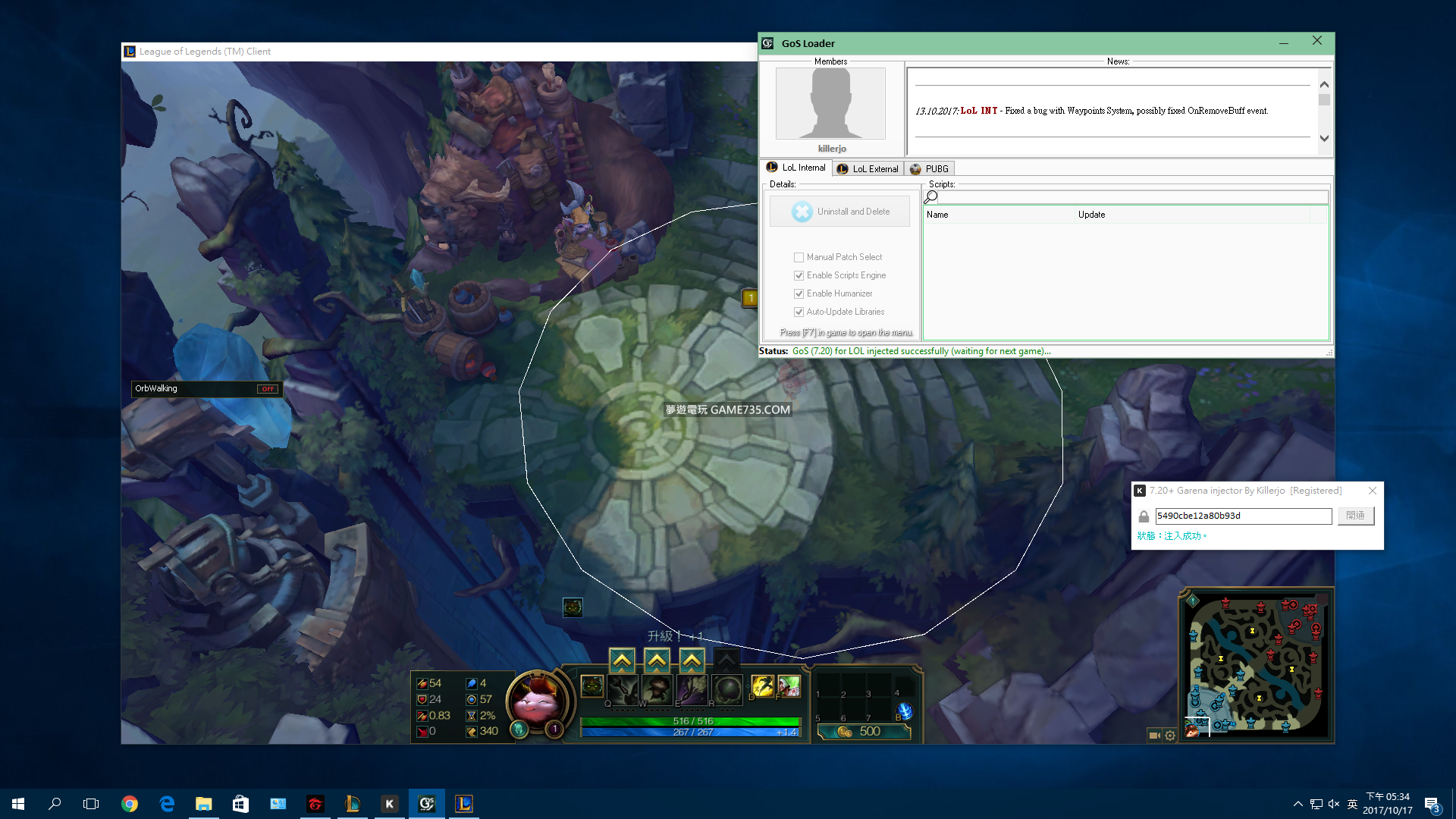This screenshot has width=1456, height=819.
Task: Level up the Q ability
Action: (622, 661)
